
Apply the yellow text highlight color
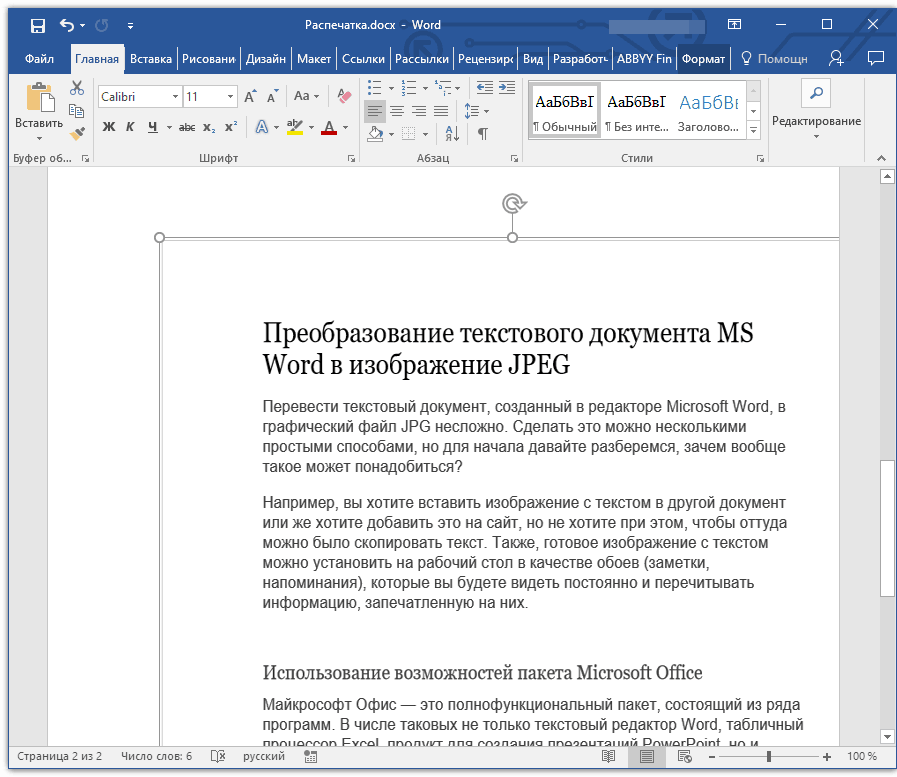295,127
